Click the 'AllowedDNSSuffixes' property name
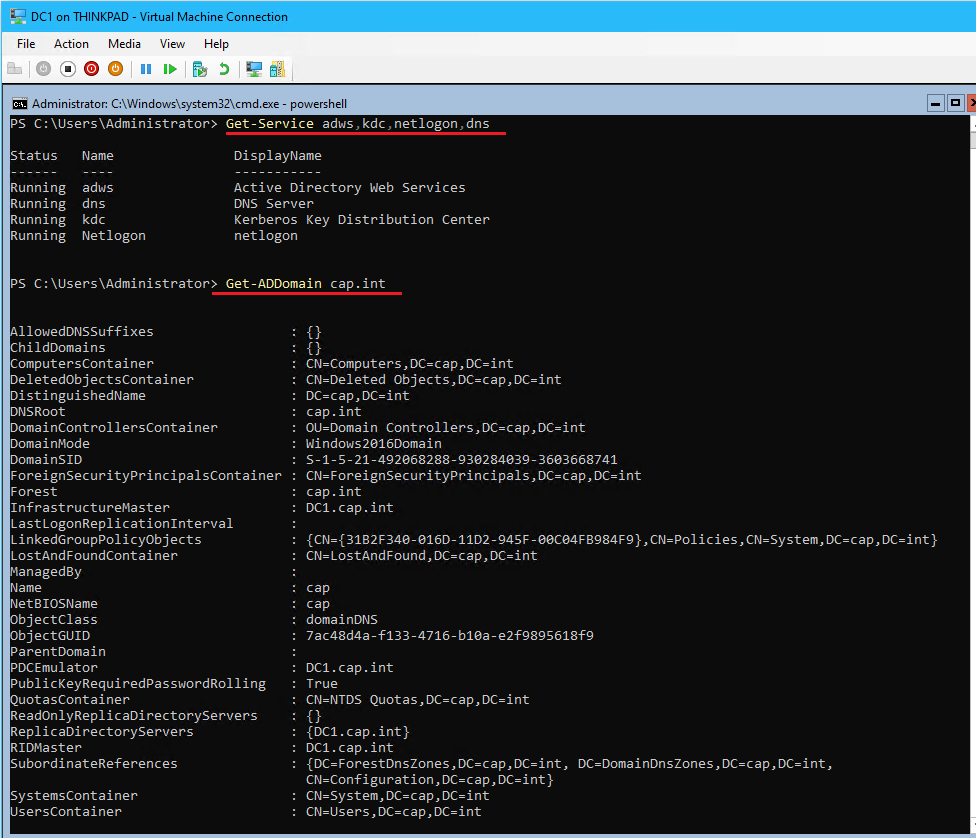The width and height of the screenshot is (976, 838). point(82,331)
